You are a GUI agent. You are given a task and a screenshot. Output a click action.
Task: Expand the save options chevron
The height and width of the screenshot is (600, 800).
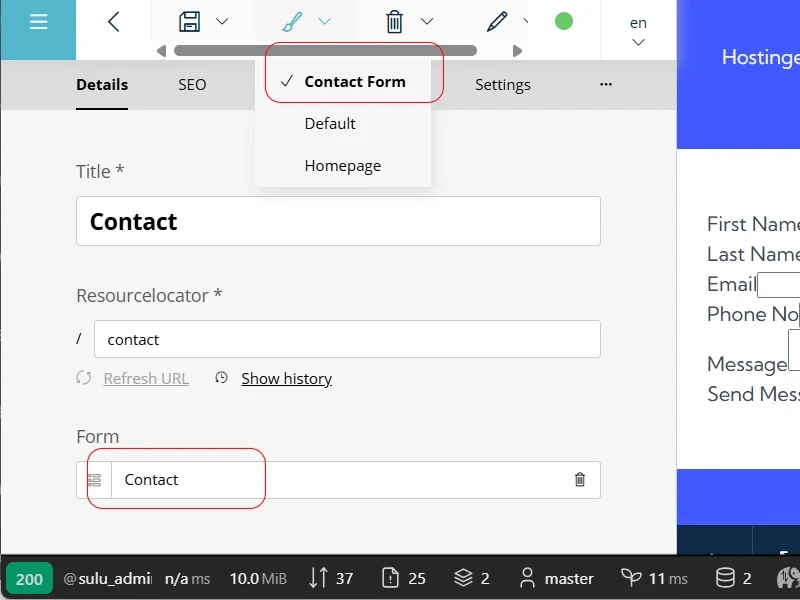[222, 22]
